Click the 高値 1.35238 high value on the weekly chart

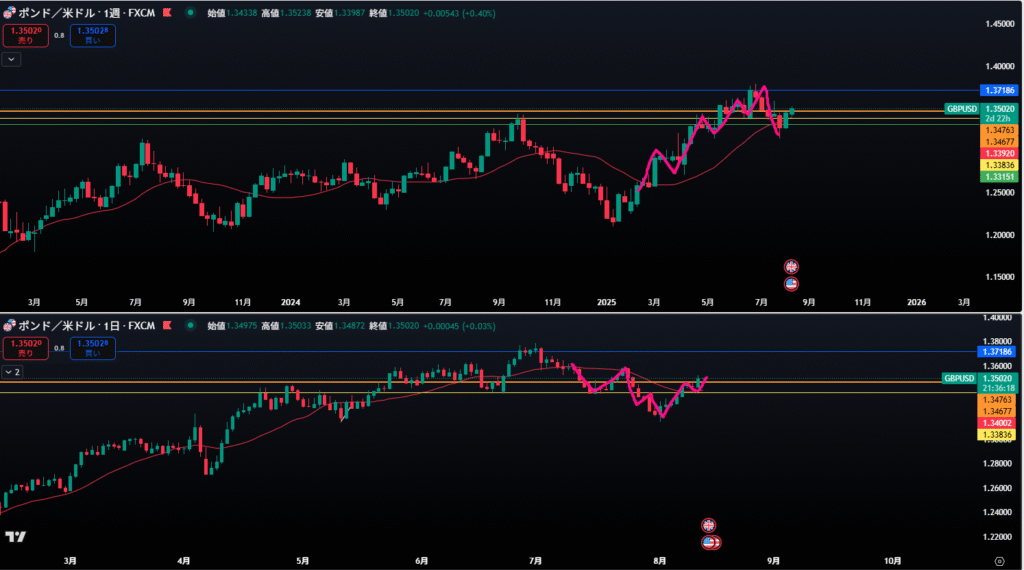tap(286, 13)
